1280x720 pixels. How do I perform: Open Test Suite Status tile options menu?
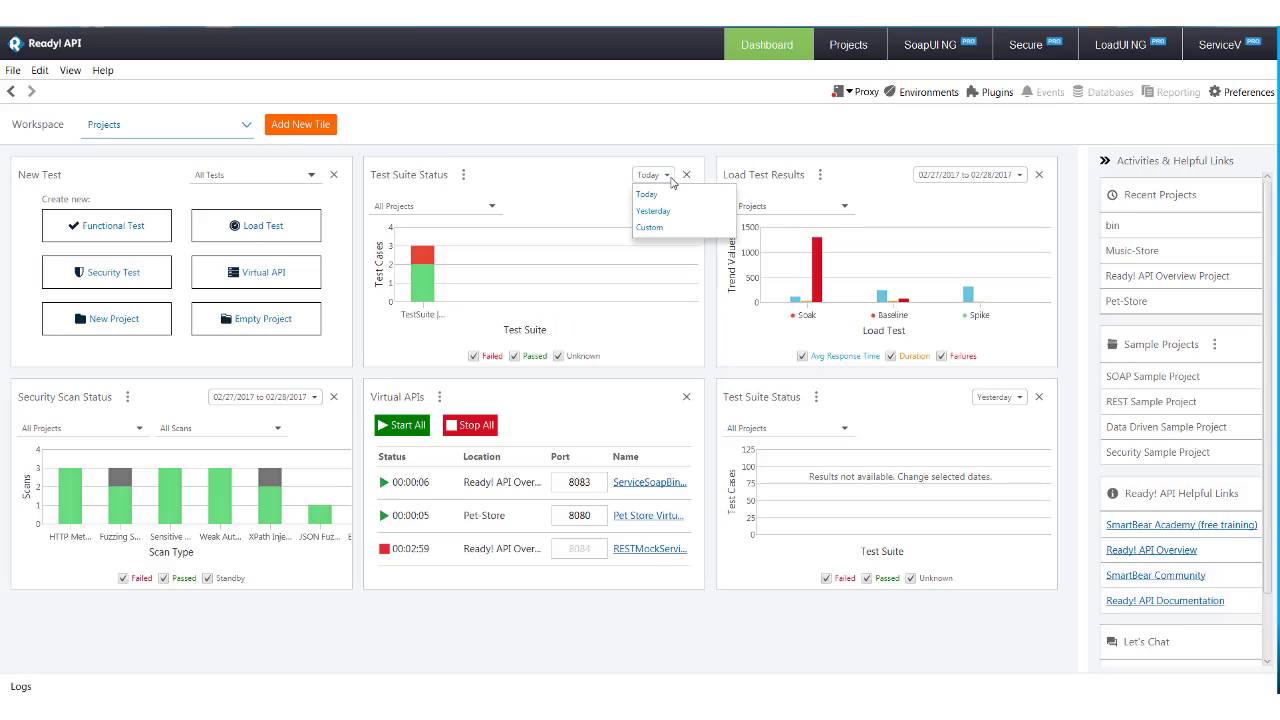[463, 175]
